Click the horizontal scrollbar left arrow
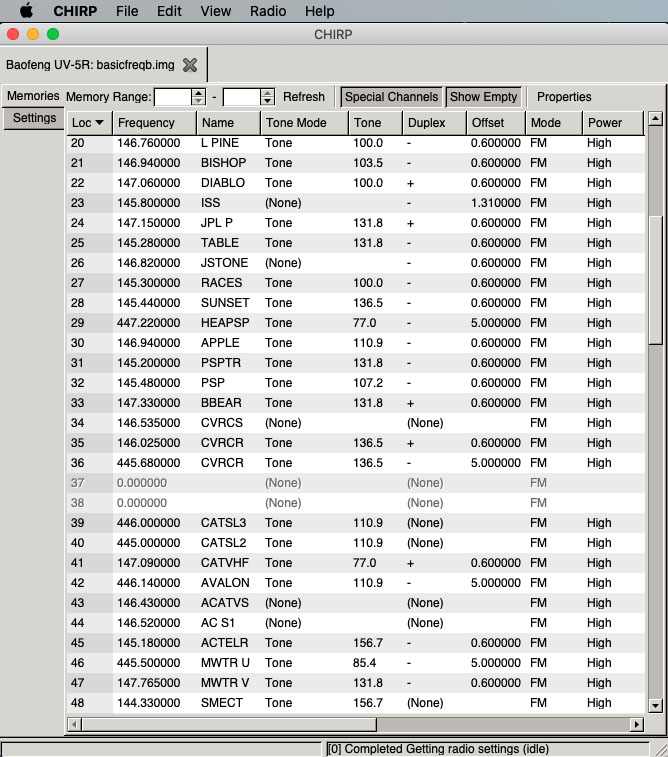 click(74, 724)
